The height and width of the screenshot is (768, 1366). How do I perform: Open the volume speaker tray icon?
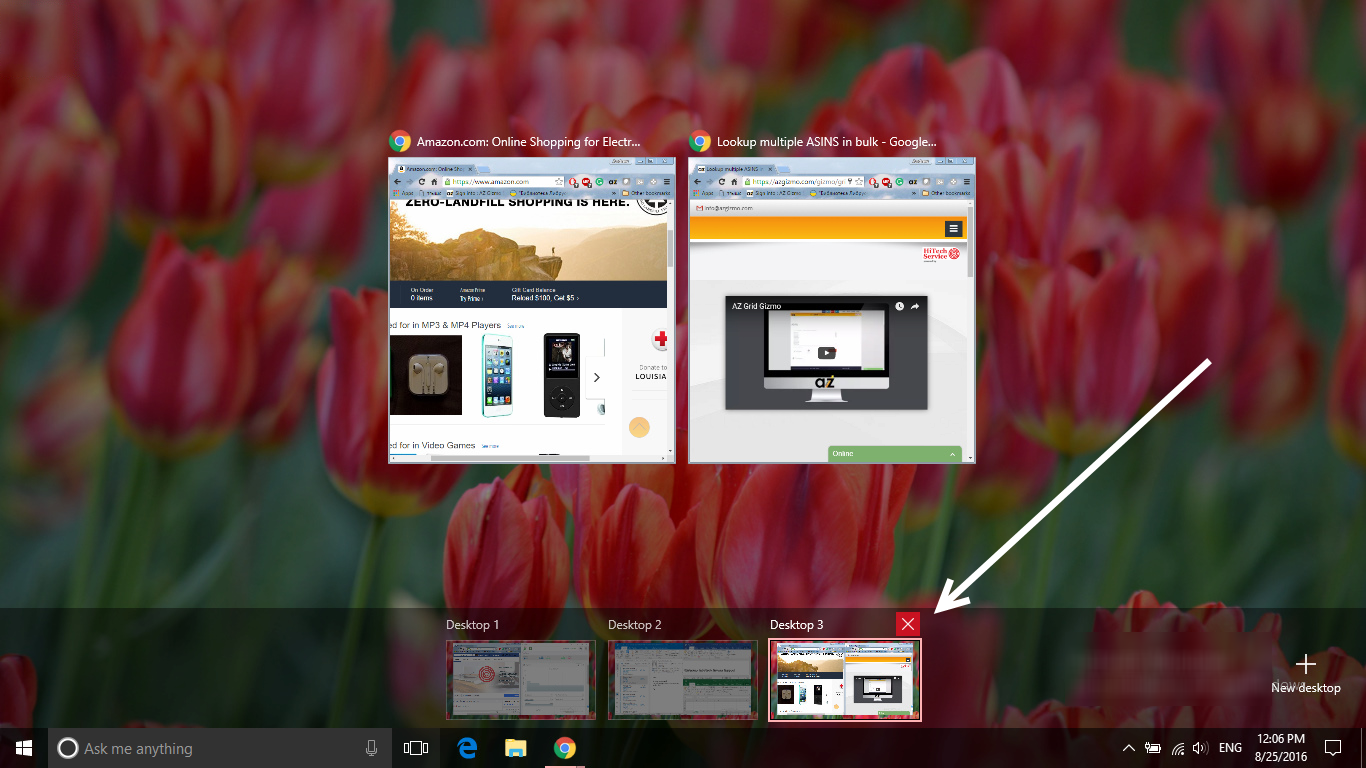pos(1200,748)
